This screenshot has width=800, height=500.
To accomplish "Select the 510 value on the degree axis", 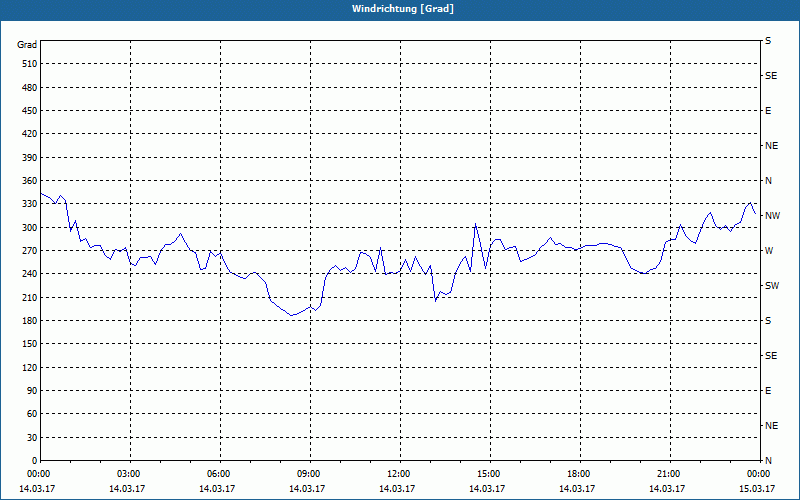I will coord(29,64).
